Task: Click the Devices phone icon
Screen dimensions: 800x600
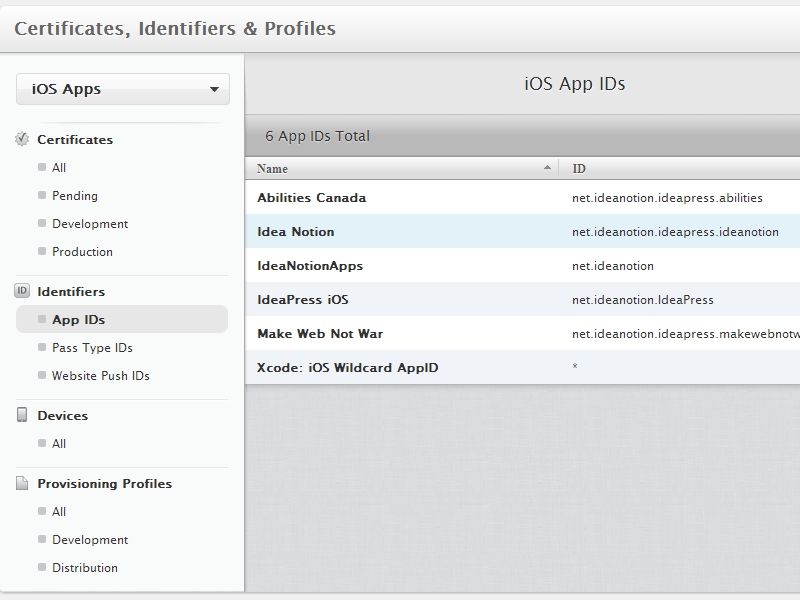Action: [x=22, y=415]
